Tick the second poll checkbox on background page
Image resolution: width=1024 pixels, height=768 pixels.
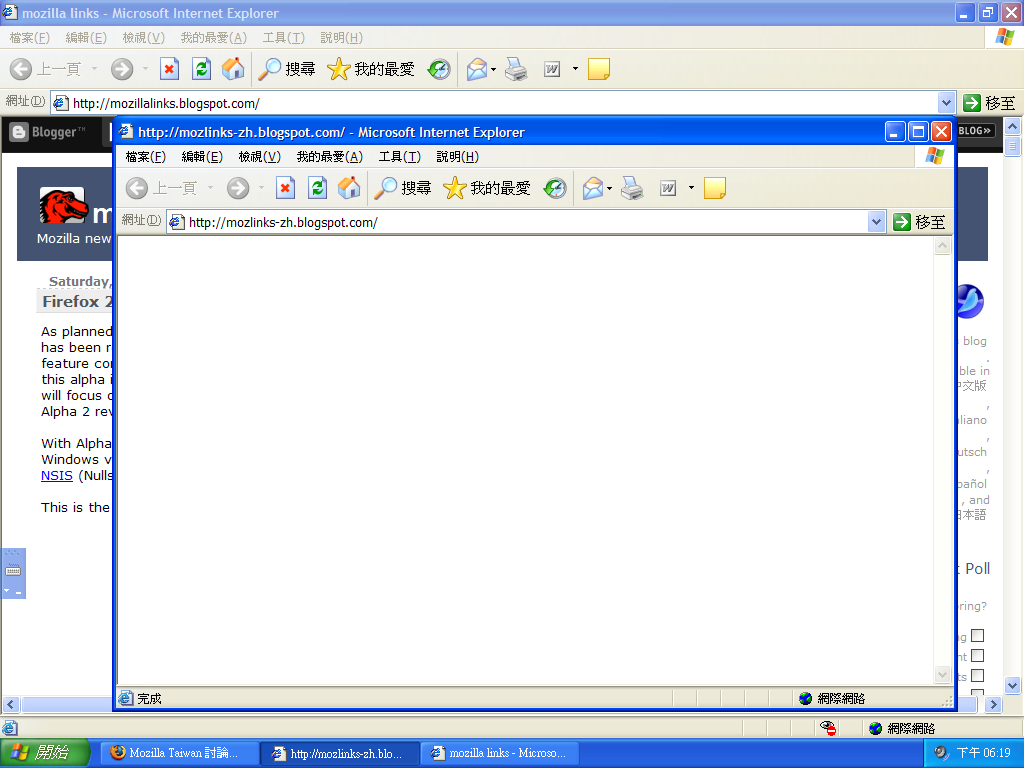pyautogui.click(x=978, y=656)
